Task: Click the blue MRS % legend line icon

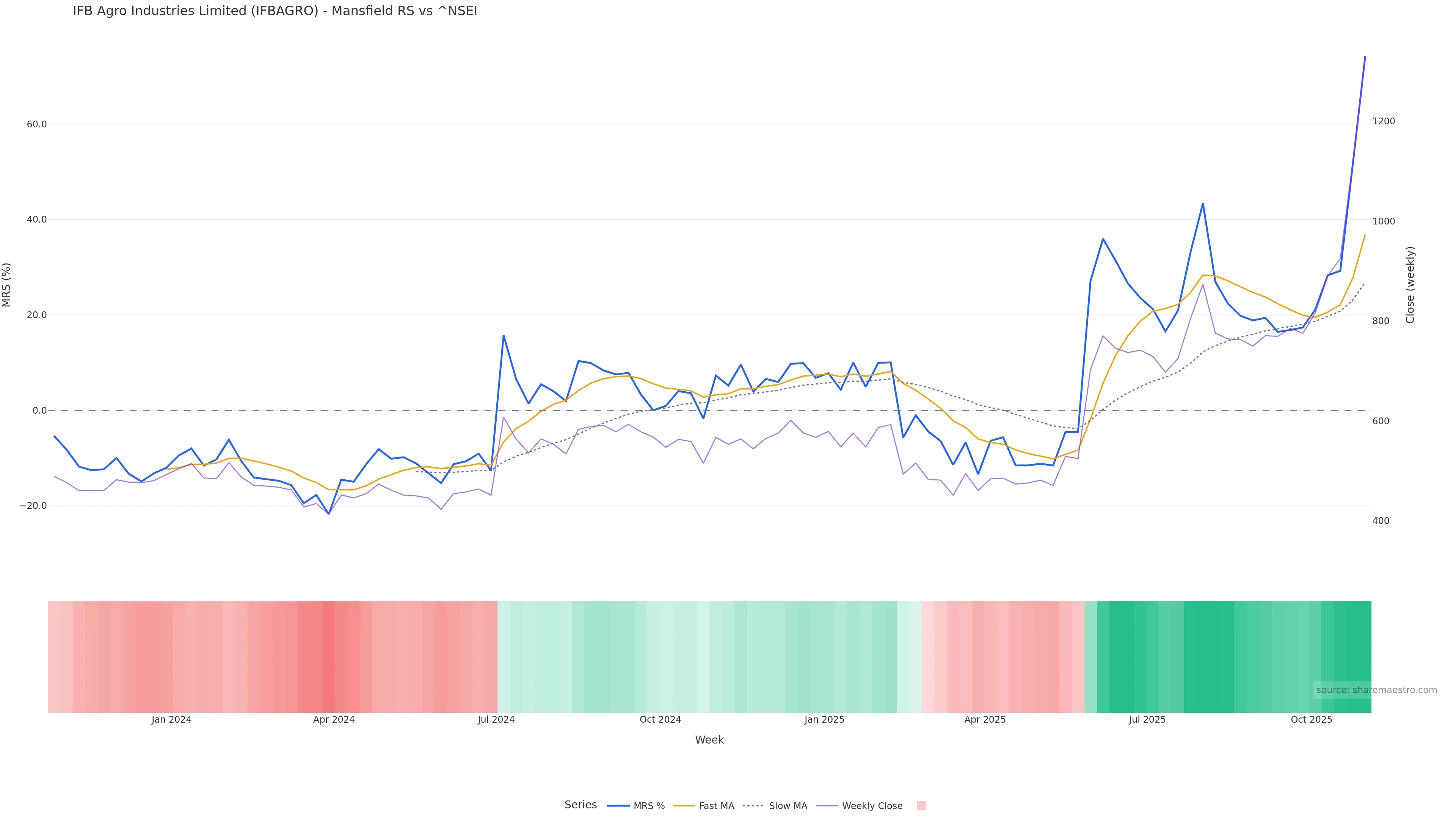Action: pos(618,806)
